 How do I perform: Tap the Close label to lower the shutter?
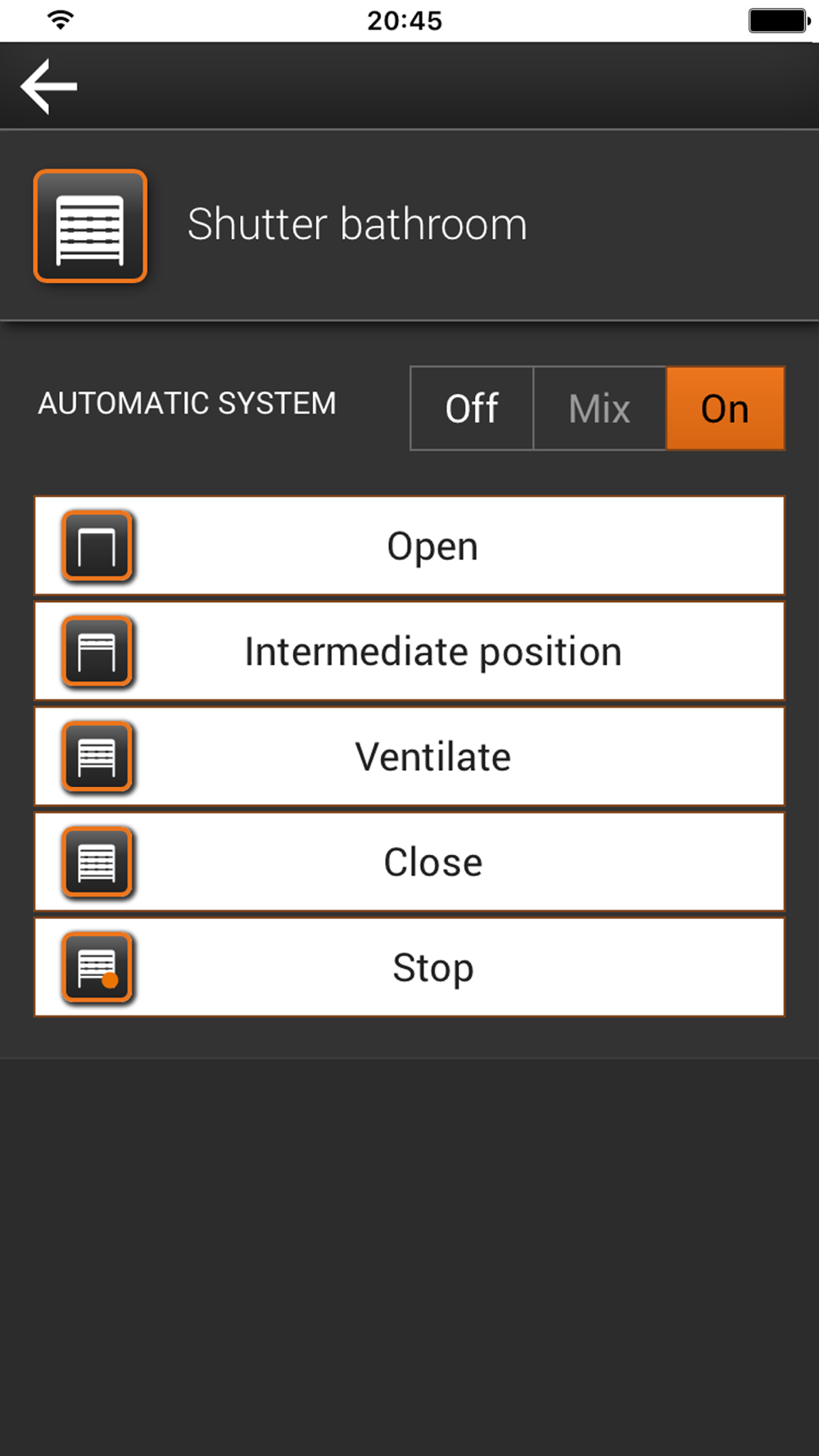(433, 863)
